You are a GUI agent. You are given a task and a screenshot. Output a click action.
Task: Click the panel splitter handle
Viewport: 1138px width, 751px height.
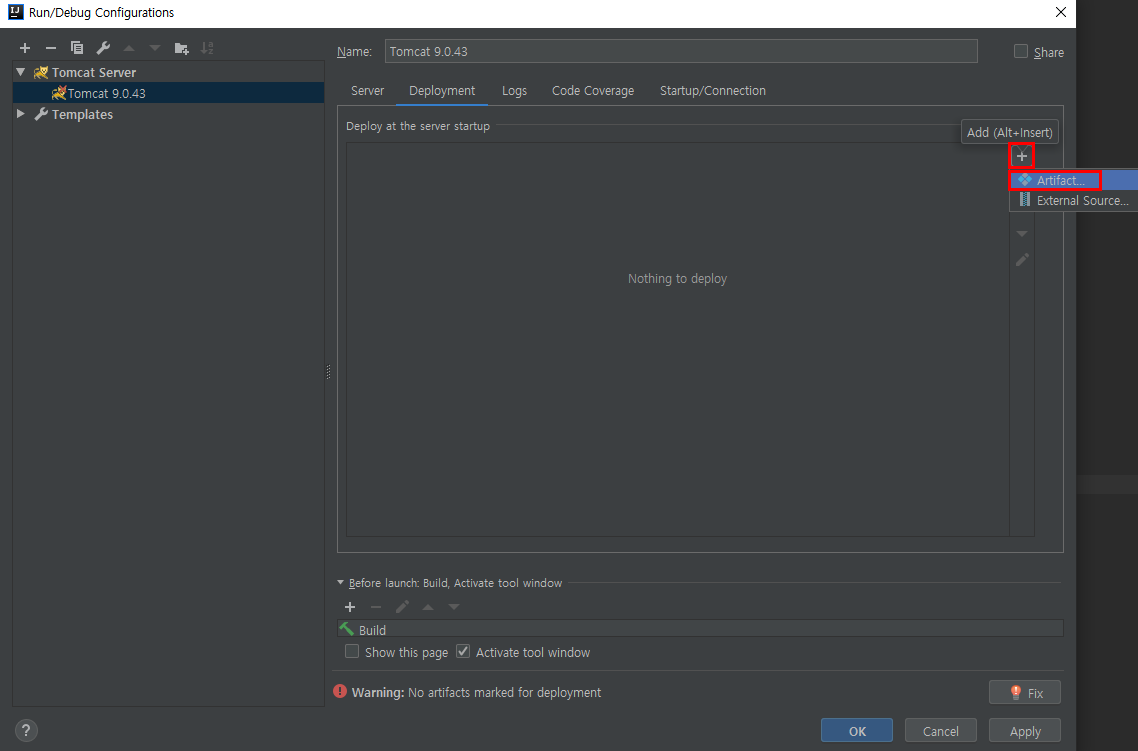point(329,372)
